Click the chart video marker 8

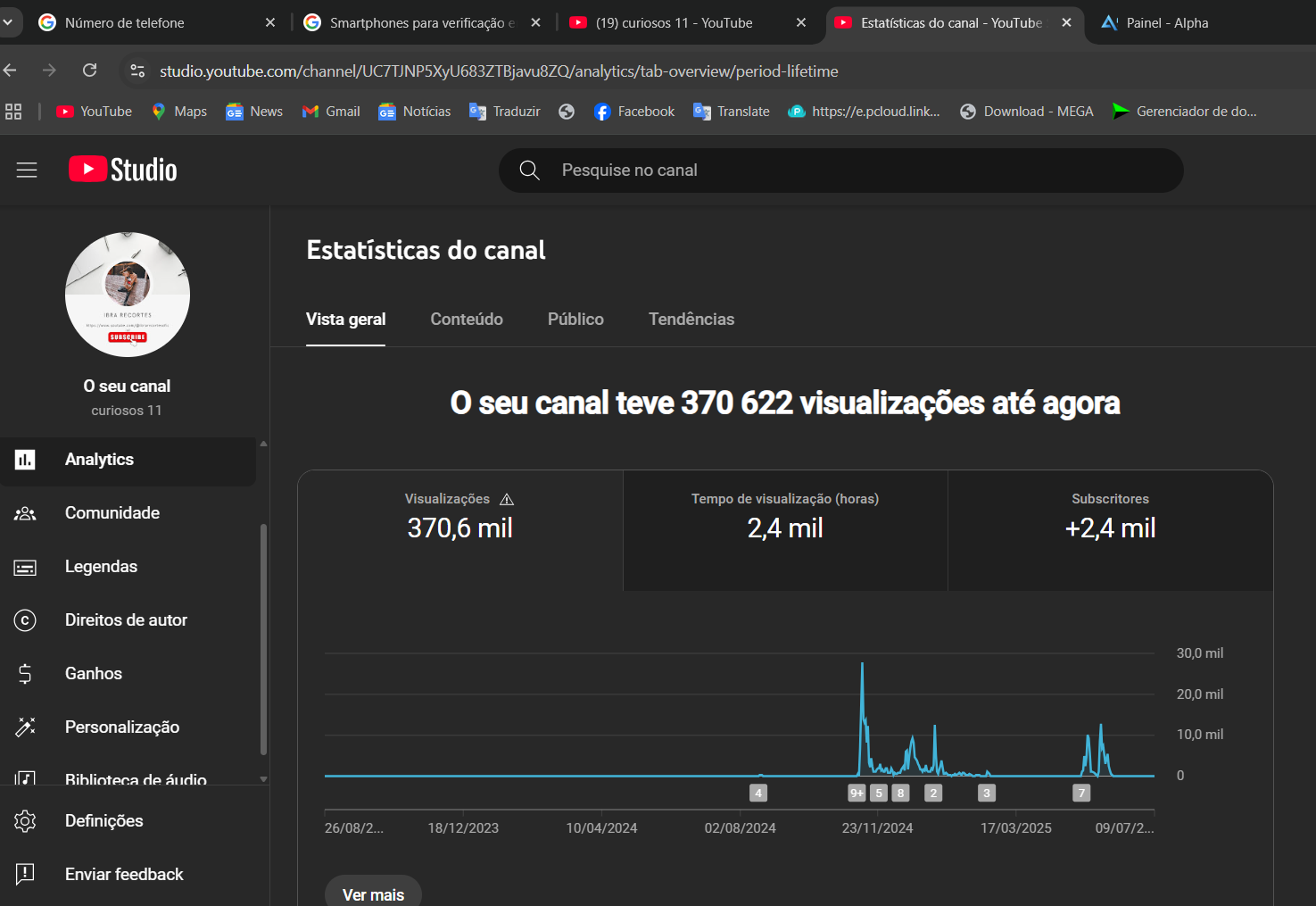[x=901, y=793]
